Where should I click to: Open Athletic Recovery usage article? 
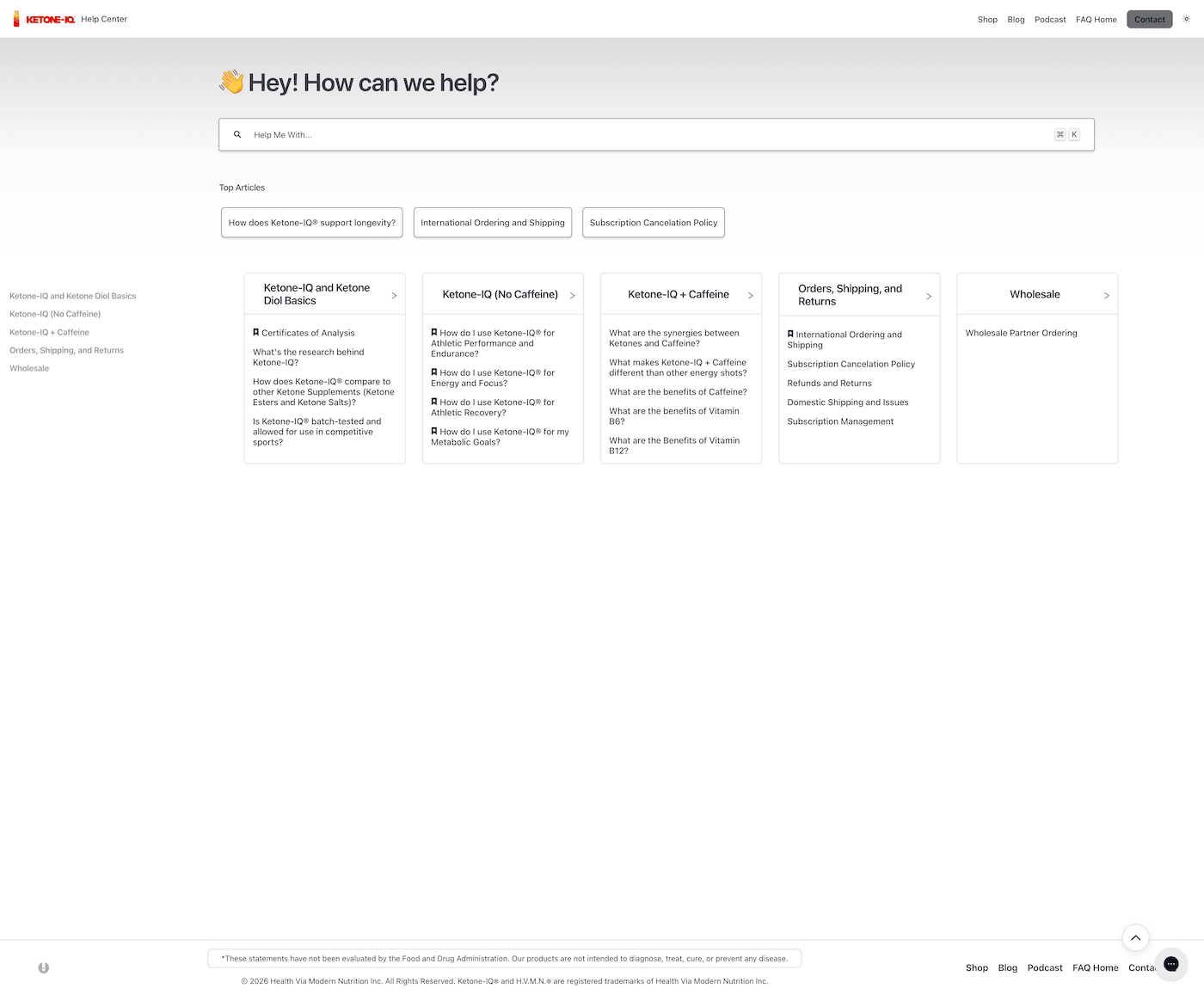point(493,407)
